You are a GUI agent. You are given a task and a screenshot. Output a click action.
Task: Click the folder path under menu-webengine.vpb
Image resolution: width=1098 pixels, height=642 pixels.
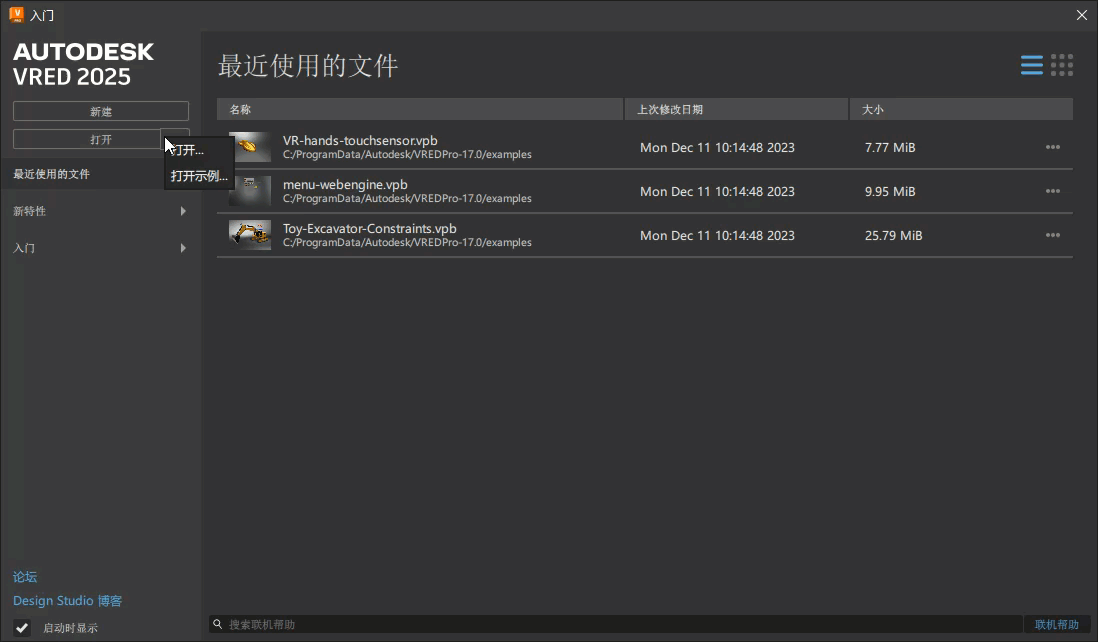point(407,199)
